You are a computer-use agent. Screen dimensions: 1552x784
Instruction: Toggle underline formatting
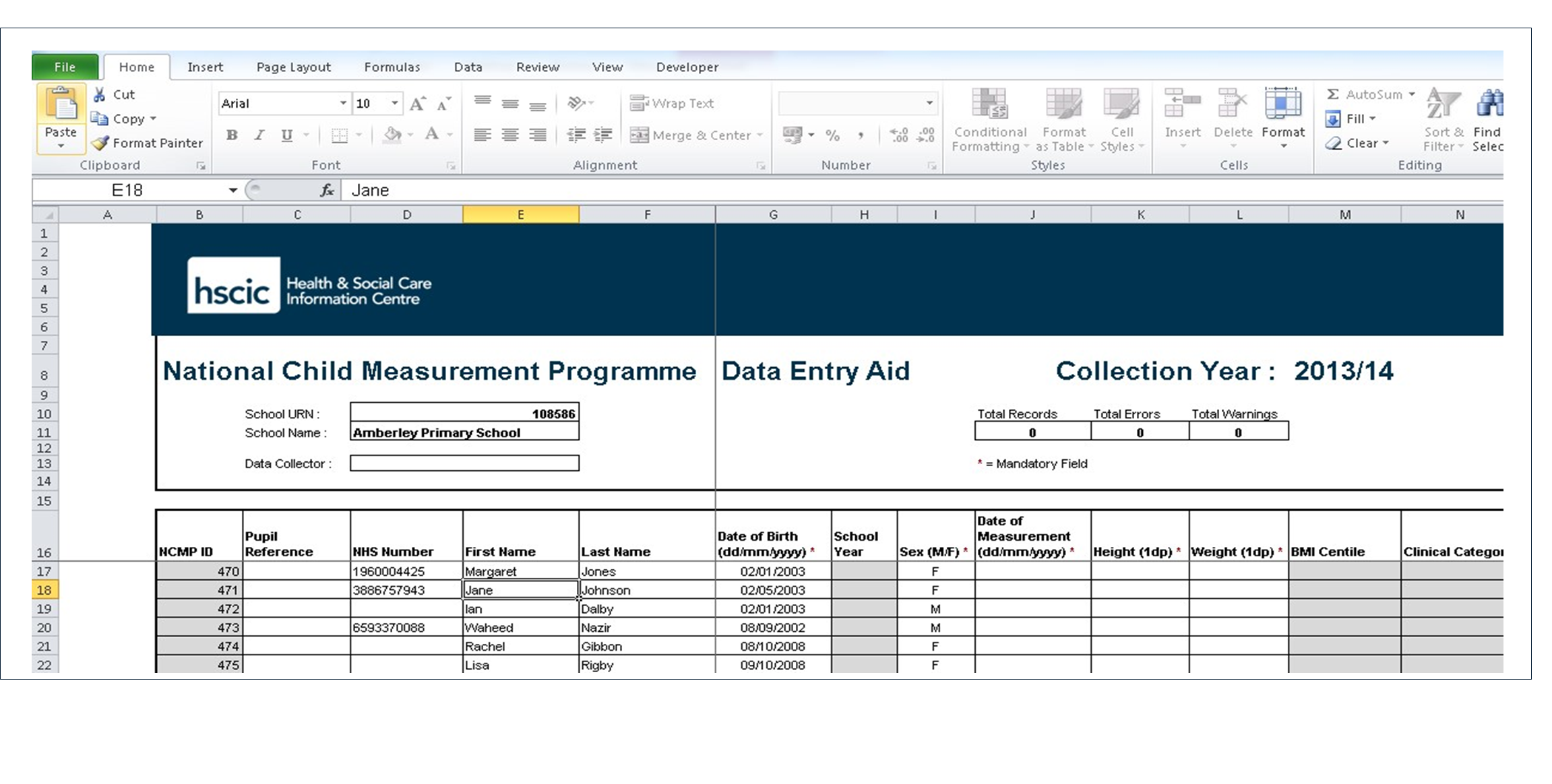pyautogui.click(x=287, y=135)
